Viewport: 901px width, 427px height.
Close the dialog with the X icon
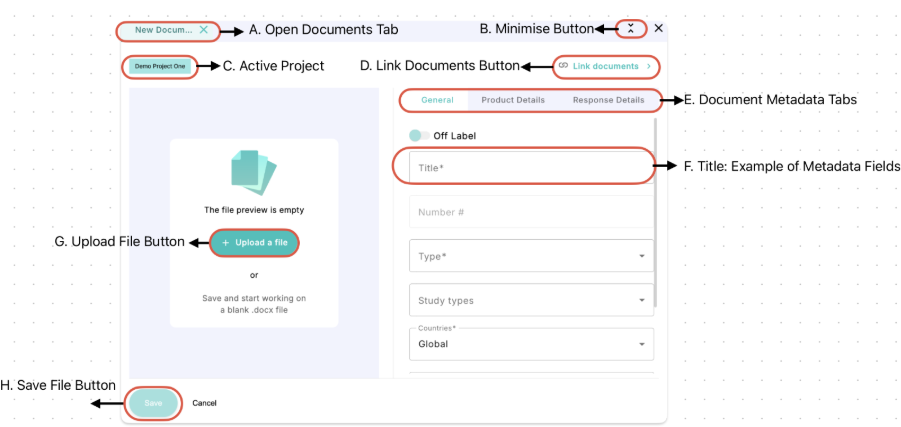659,28
